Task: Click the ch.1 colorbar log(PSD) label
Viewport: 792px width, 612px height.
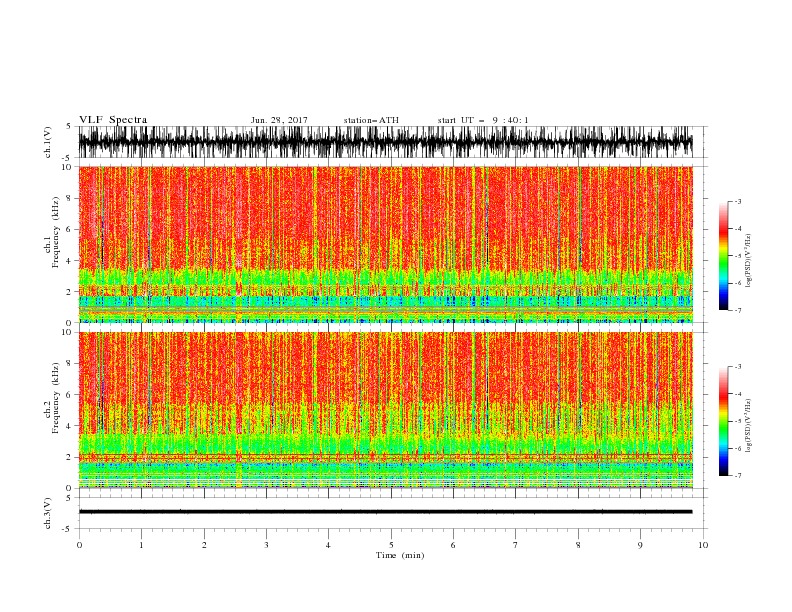Action: (748, 261)
